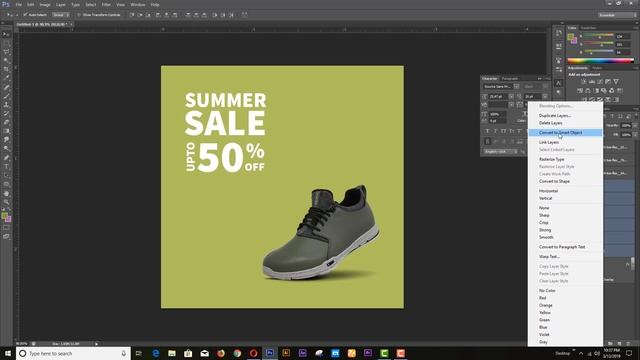Select the Hand tool
Viewport: 640px width, 360px height.
pos(6,193)
